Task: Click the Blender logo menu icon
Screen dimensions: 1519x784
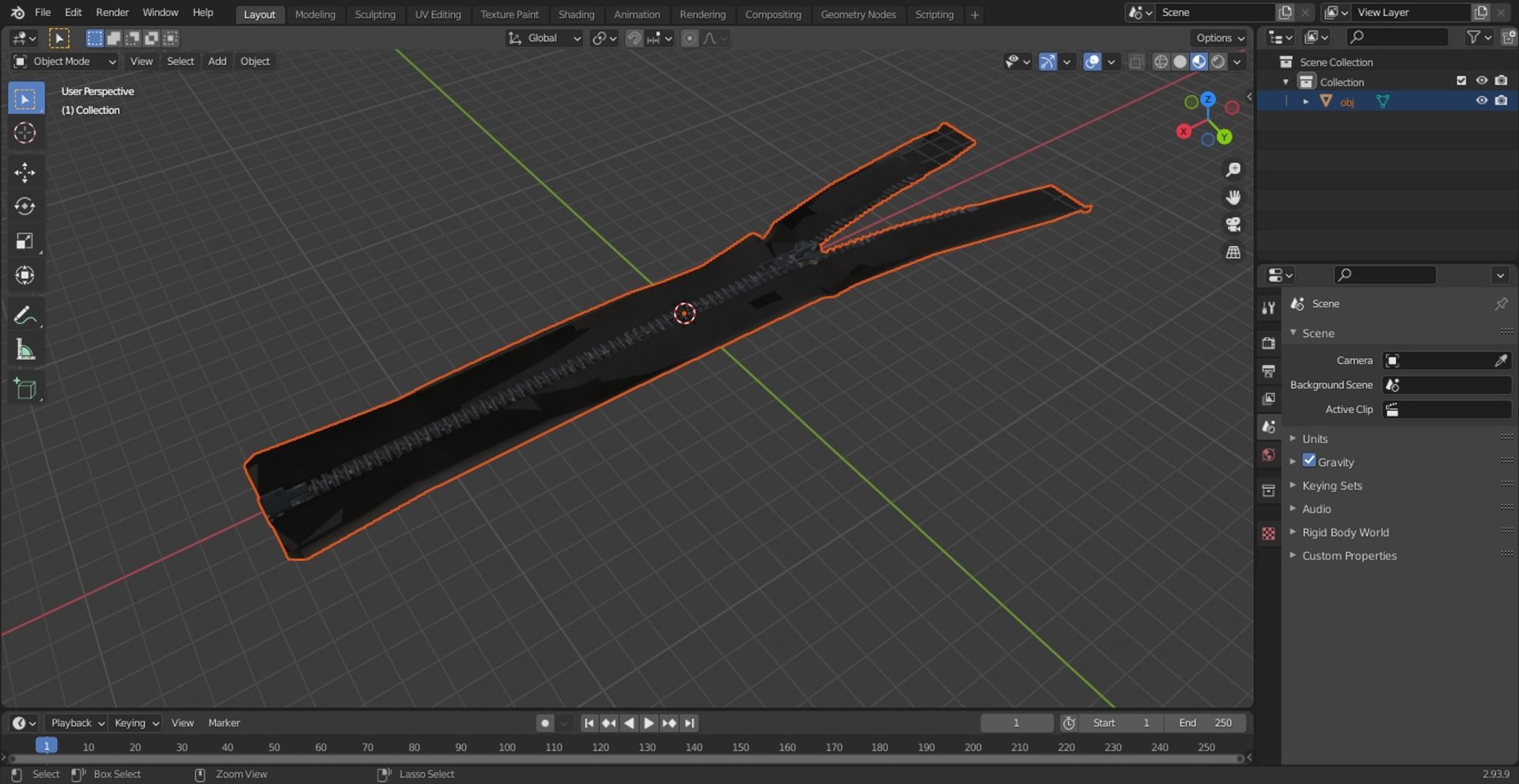Action: 17,13
